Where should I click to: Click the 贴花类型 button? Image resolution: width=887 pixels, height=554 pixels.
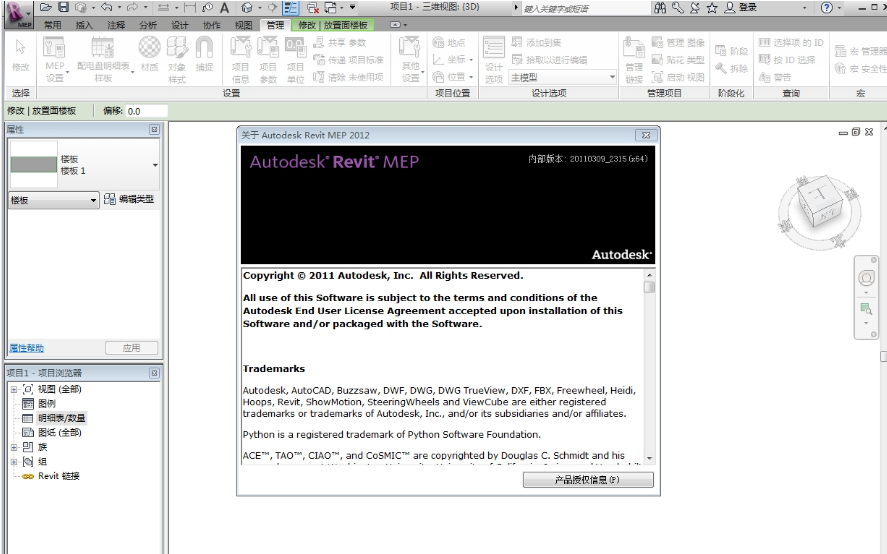678,59
